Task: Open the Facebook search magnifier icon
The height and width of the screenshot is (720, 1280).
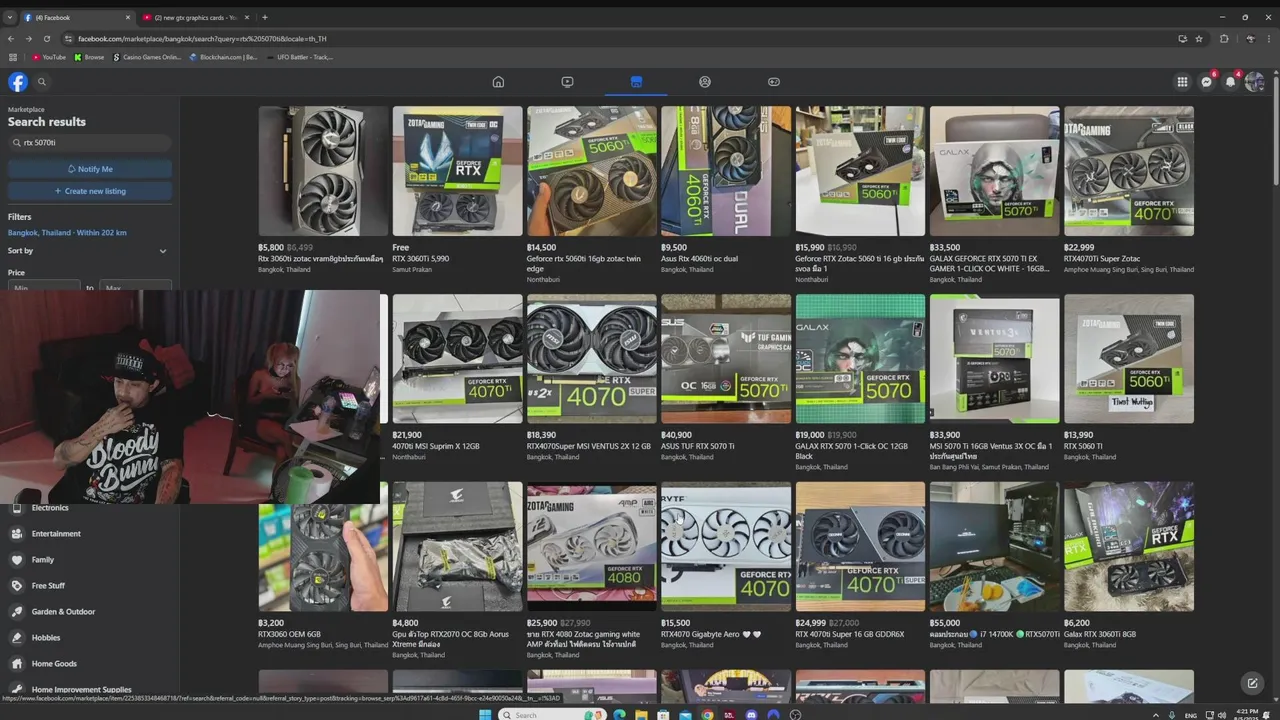Action: [42, 82]
